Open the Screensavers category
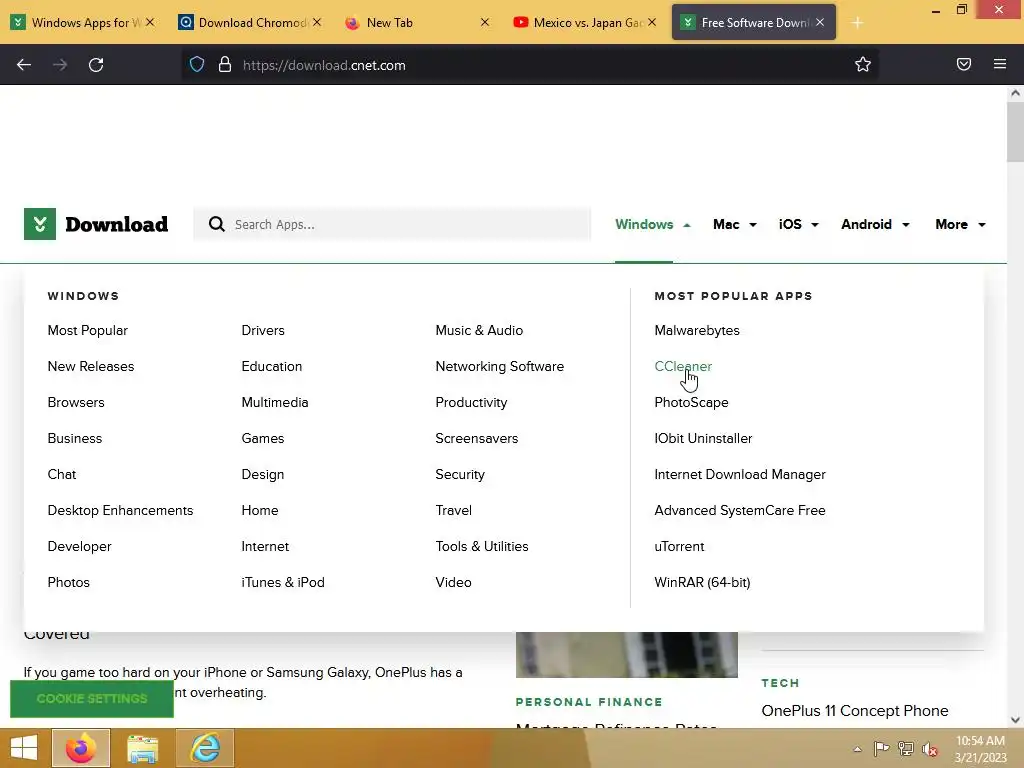This screenshot has width=1024, height=768. (477, 438)
